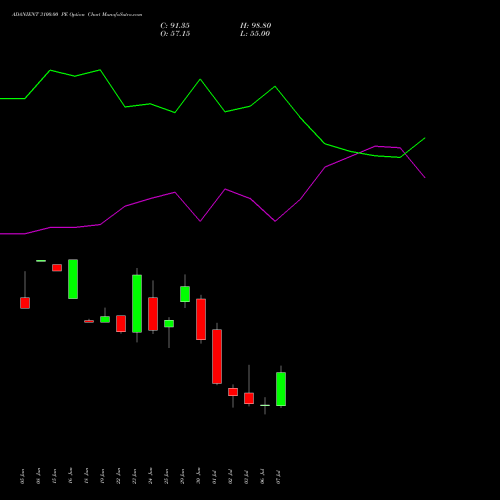Screen dimensions: 500x500
Task: Click the low value L: 55.00
Action: coord(255,34)
